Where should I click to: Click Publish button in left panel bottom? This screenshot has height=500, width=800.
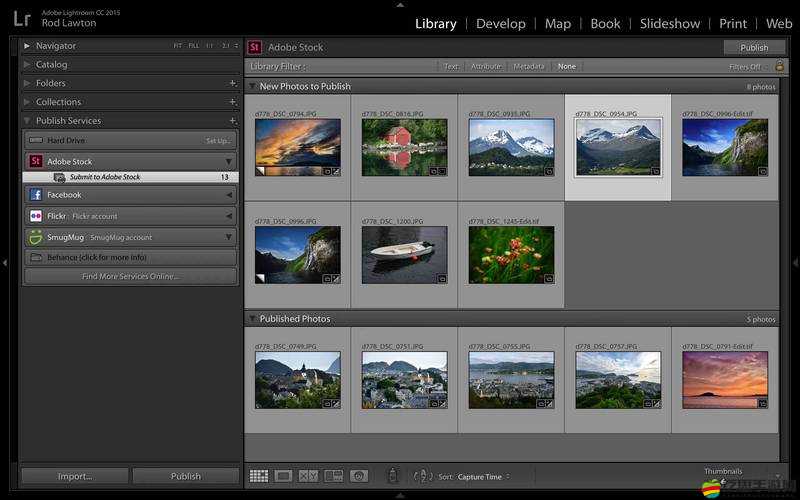[x=186, y=476]
